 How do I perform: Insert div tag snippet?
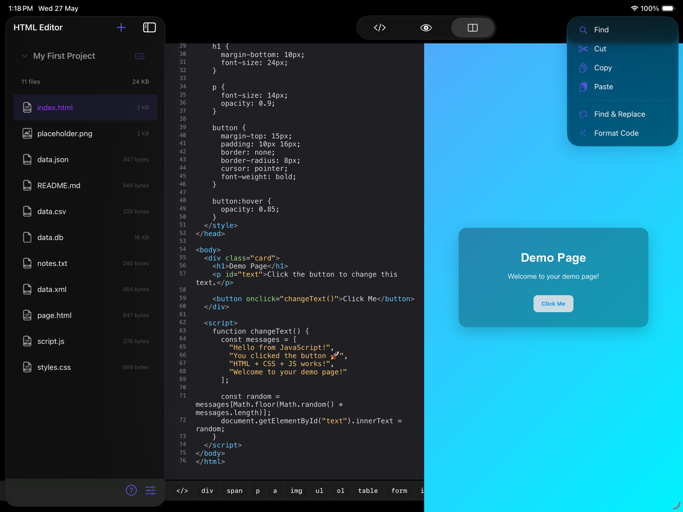pos(207,491)
